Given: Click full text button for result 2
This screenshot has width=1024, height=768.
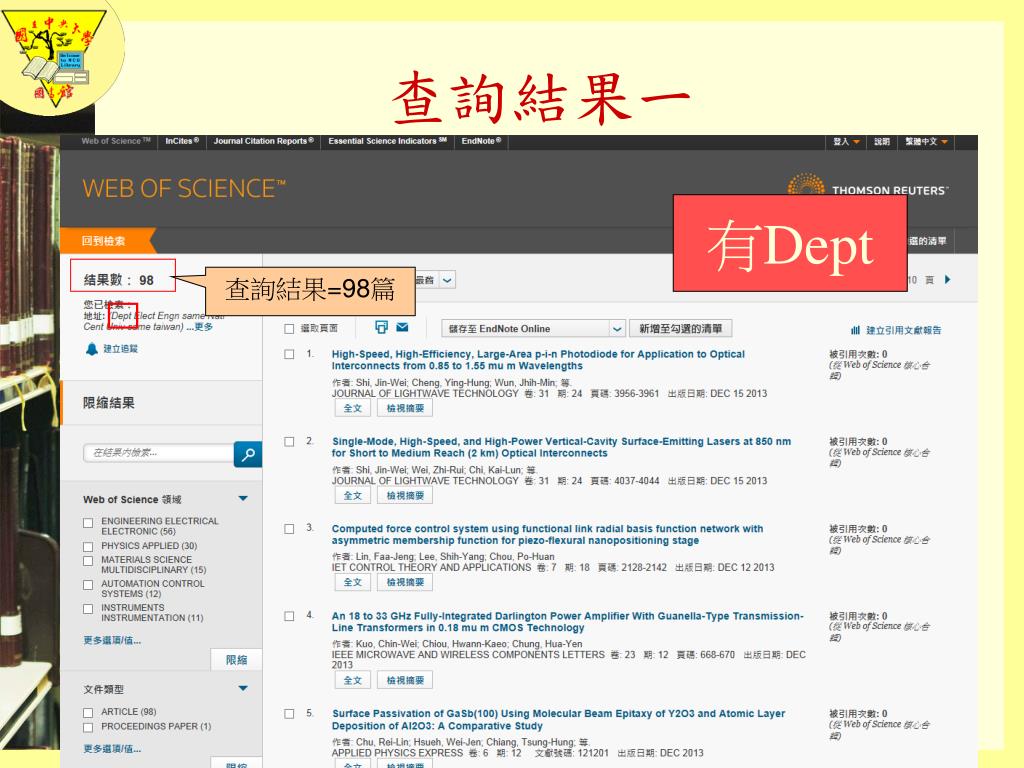Looking at the screenshot, I should [x=353, y=496].
